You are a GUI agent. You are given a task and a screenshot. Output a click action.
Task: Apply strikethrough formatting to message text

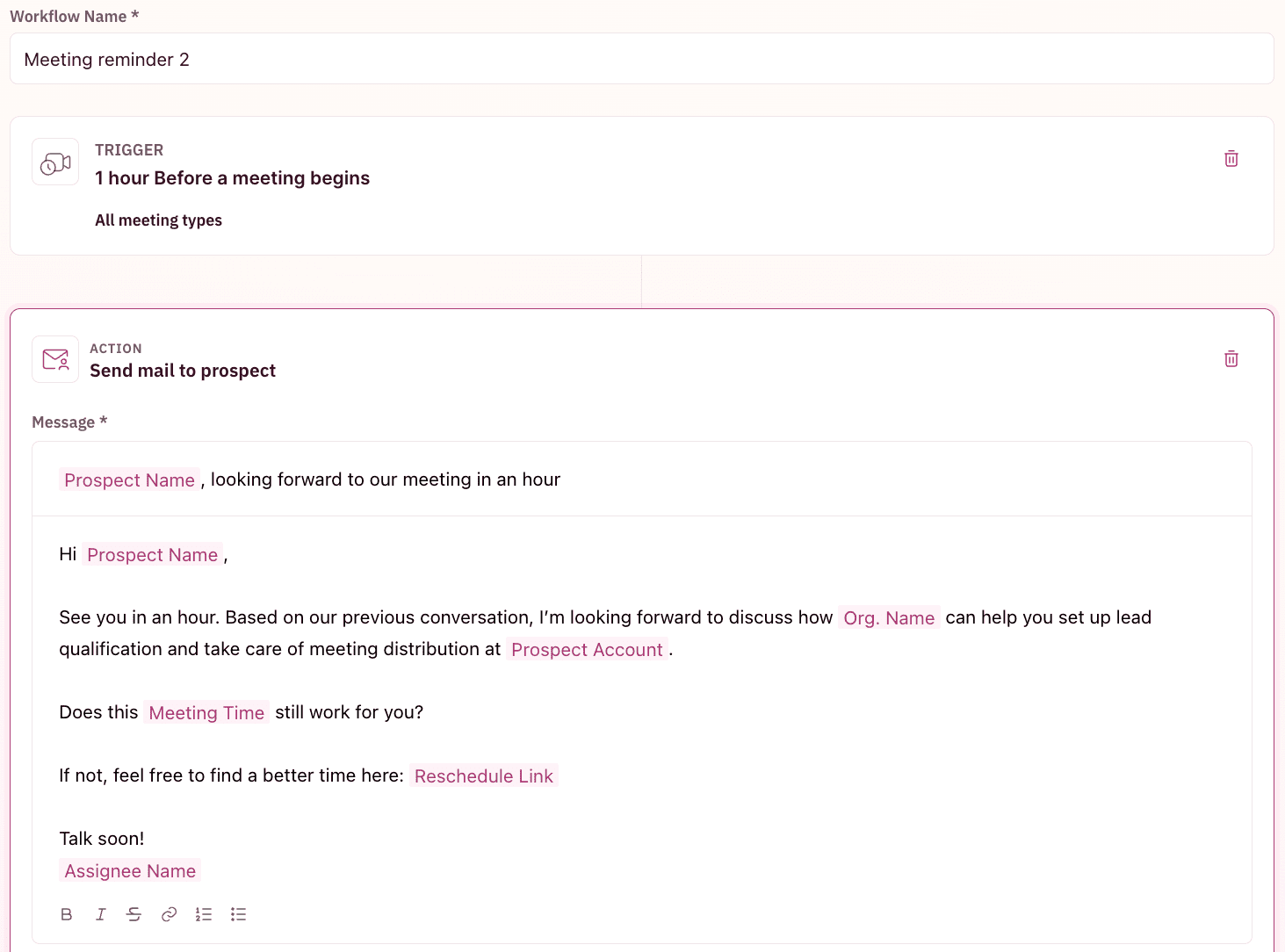(134, 914)
